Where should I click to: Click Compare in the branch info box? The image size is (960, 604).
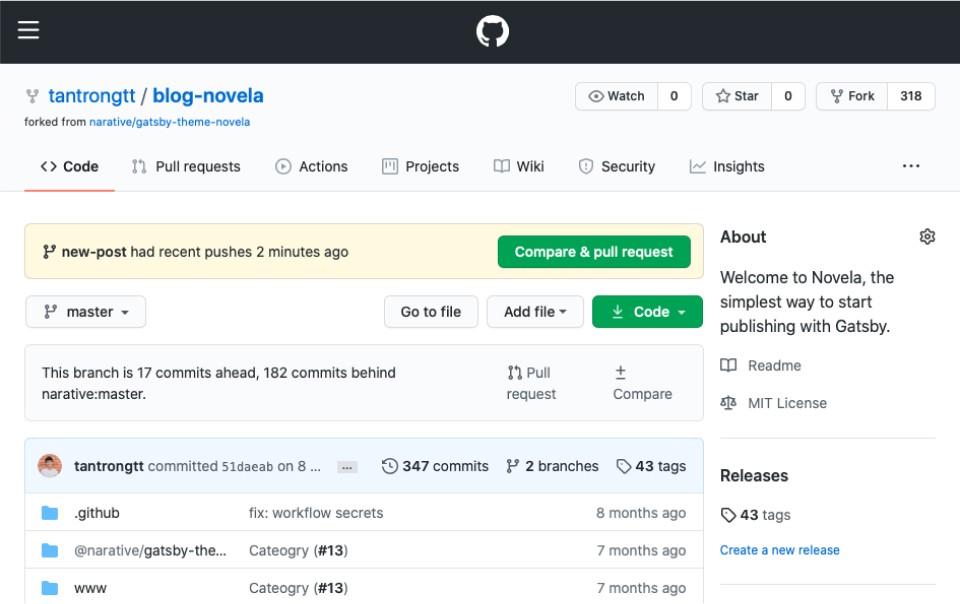642,383
